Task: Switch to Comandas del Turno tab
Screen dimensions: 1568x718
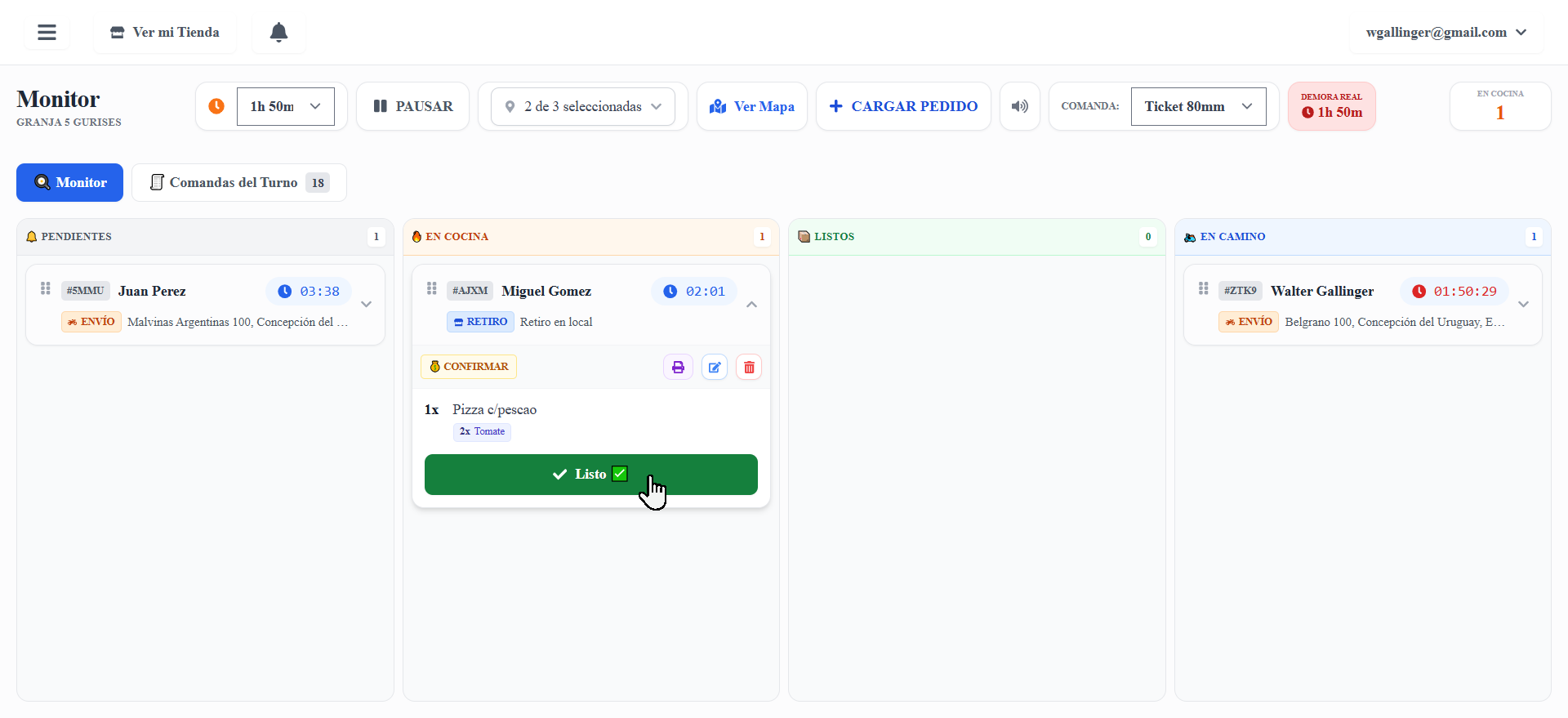Action: (x=238, y=183)
